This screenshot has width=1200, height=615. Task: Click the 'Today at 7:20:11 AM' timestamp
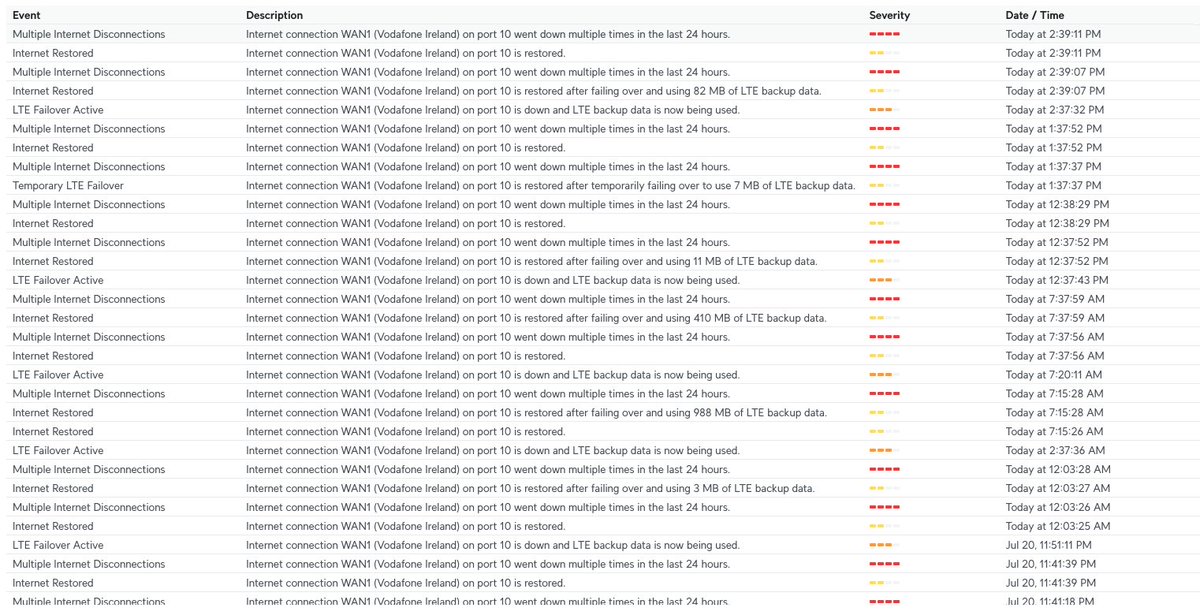point(1054,375)
